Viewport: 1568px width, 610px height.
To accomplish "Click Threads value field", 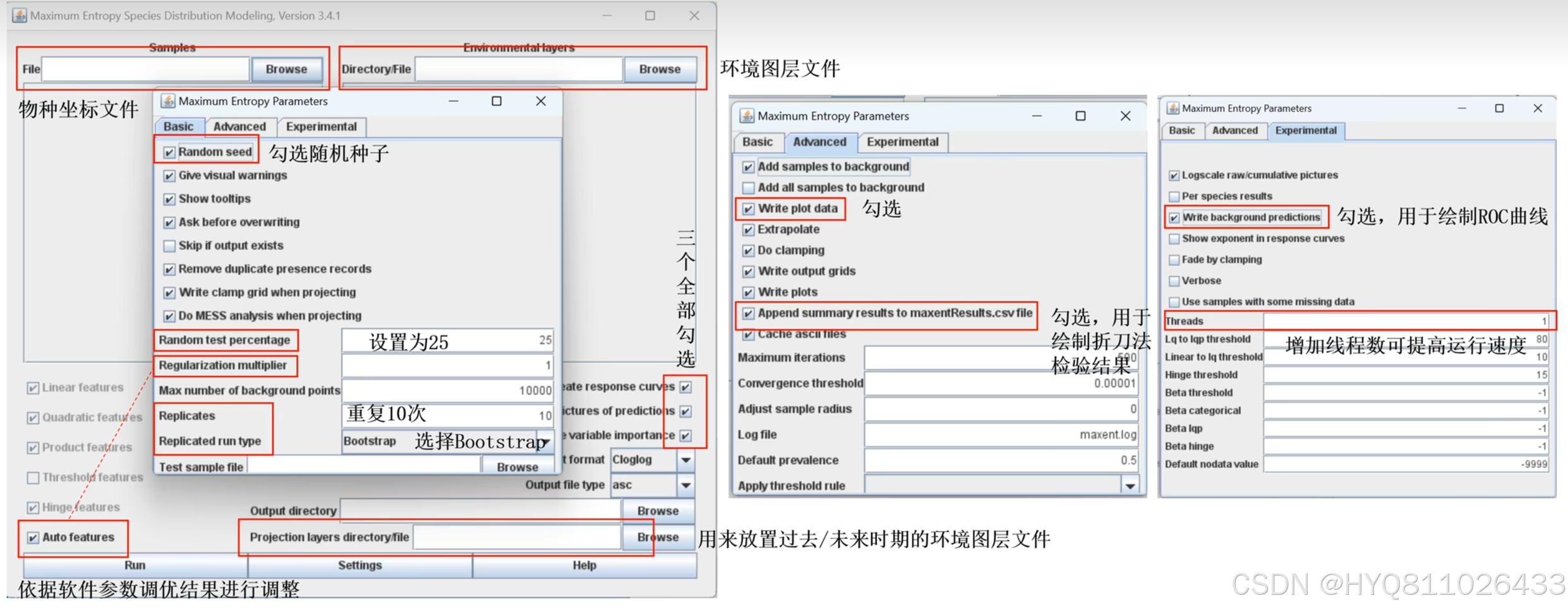I will pyautogui.click(x=1406, y=321).
